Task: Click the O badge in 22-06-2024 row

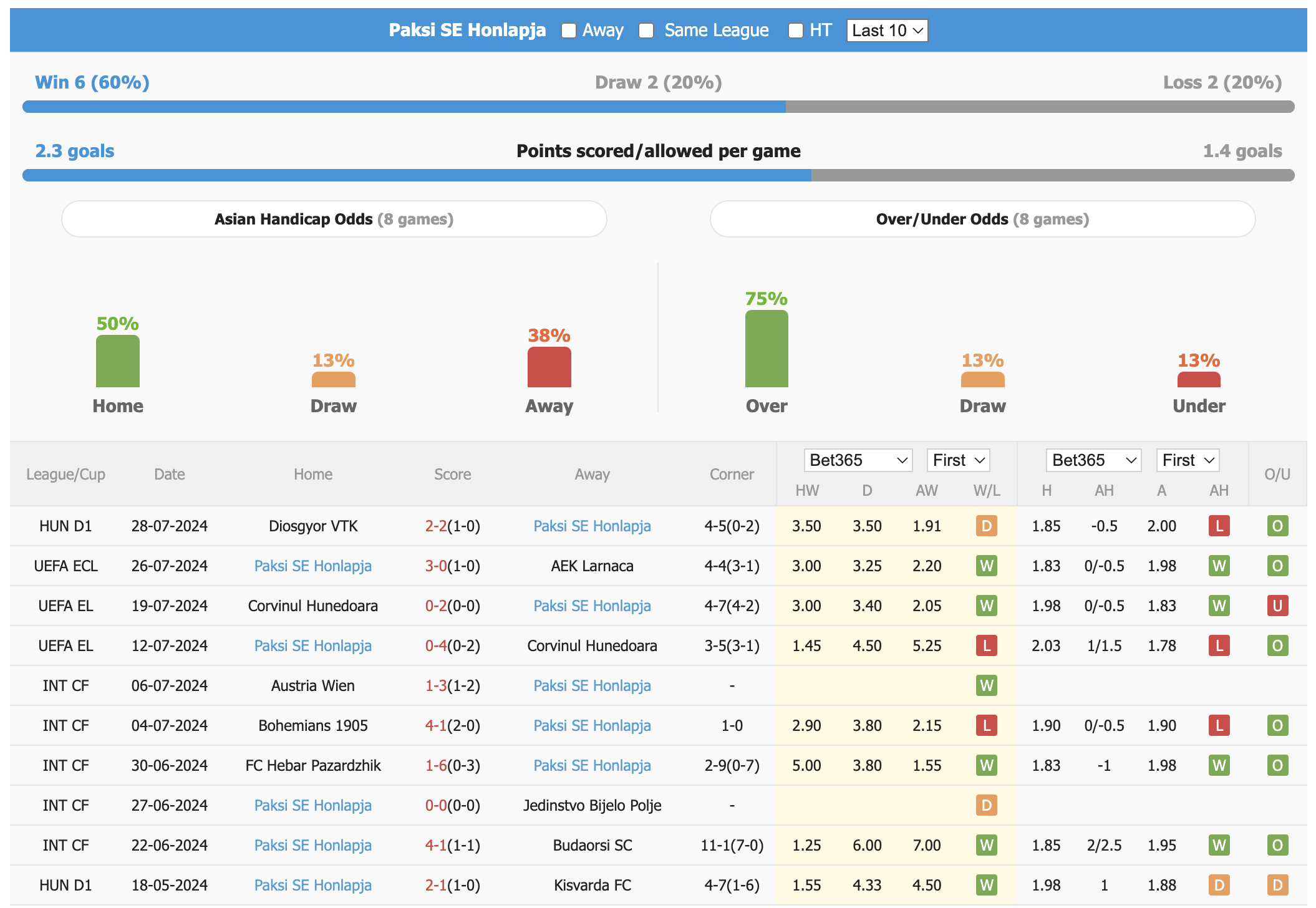Action: coord(1277,845)
